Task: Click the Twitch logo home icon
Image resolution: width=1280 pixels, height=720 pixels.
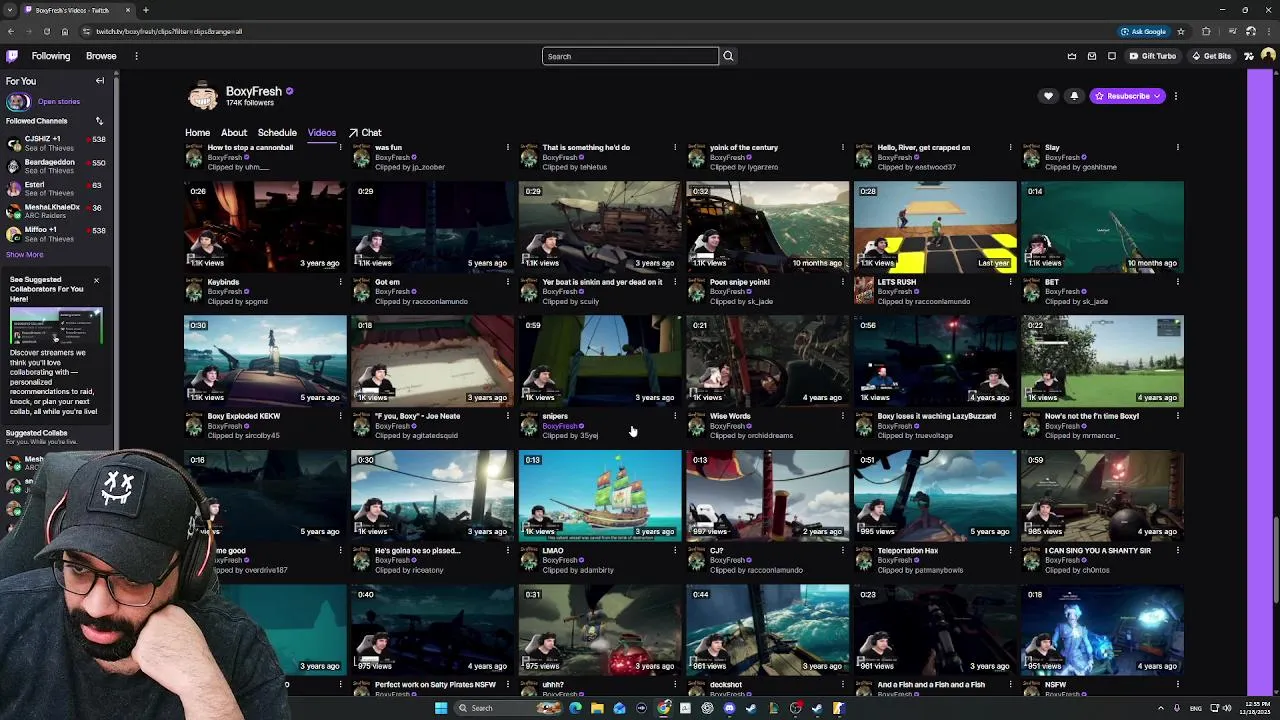Action: click(12, 56)
